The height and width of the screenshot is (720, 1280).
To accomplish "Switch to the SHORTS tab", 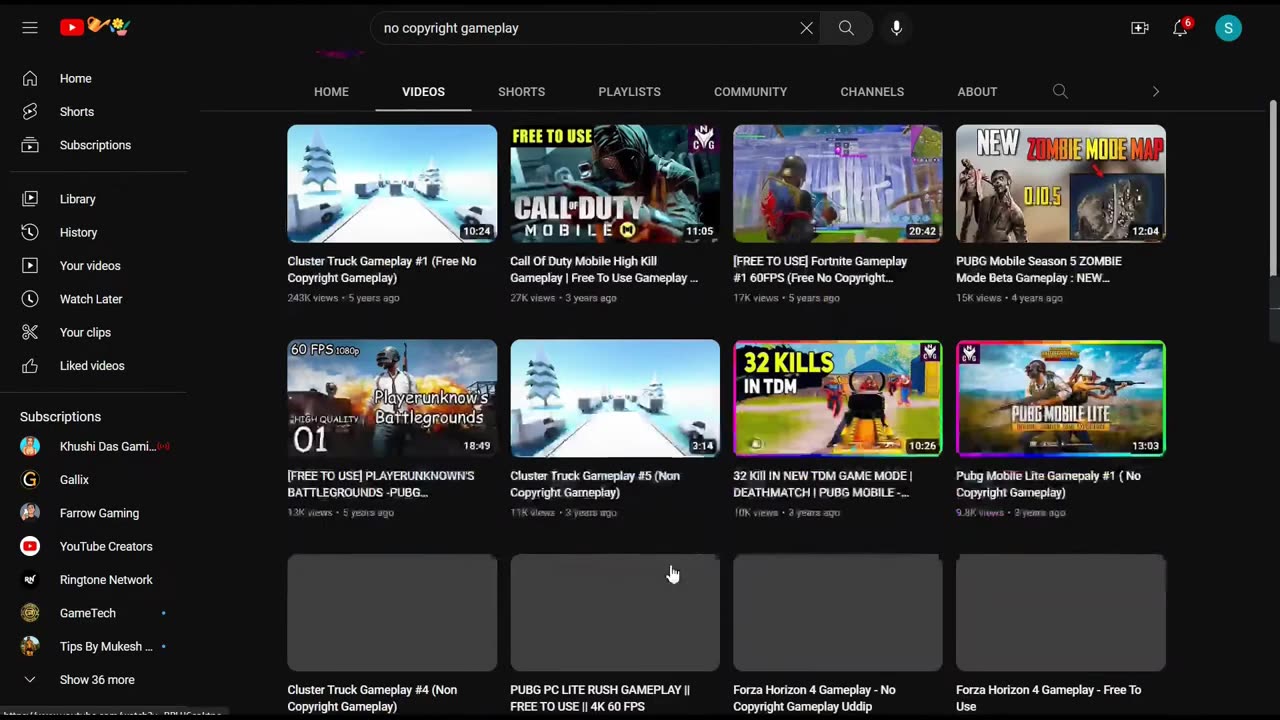I will pyautogui.click(x=521, y=91).
